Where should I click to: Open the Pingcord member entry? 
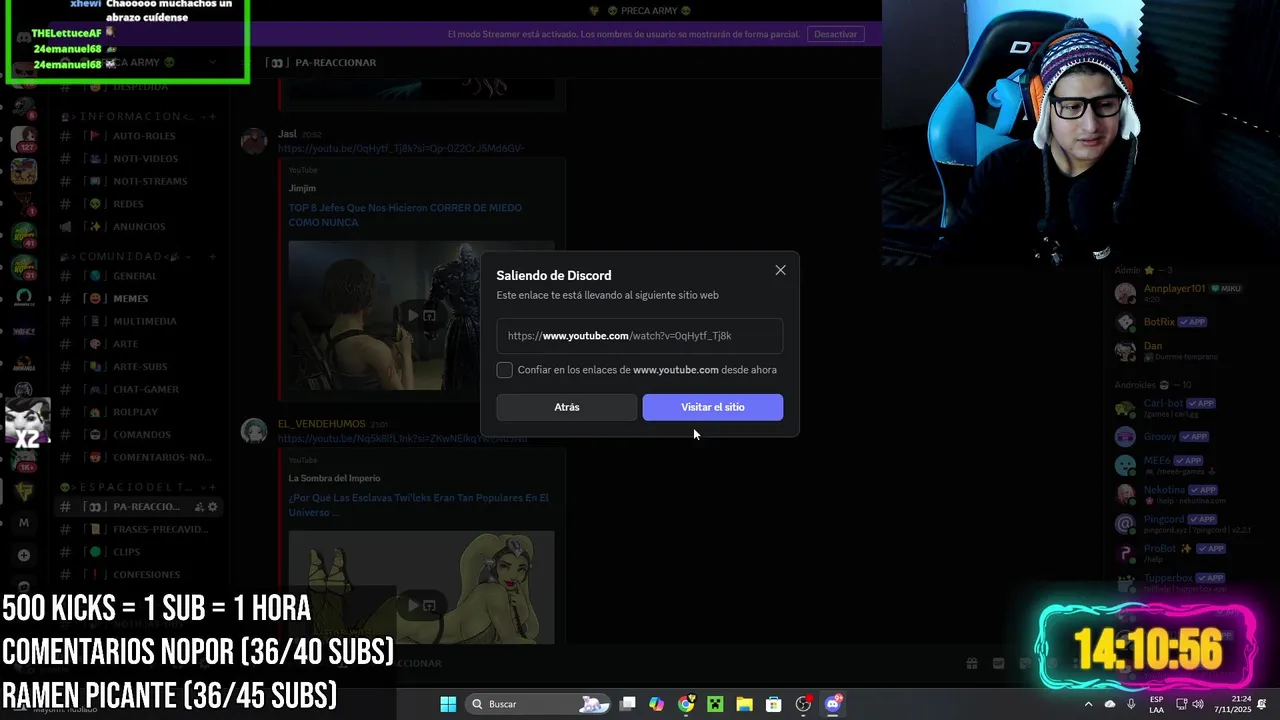(1190, 523)
